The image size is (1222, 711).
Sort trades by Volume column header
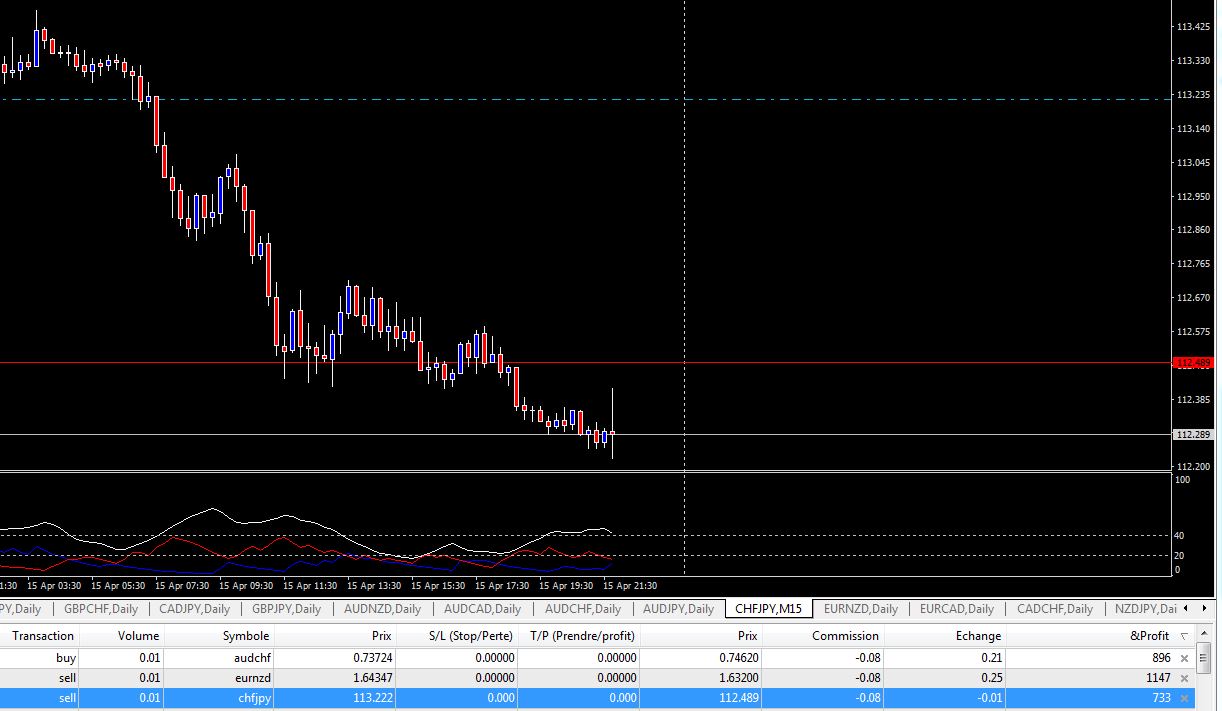pos(138,636)
